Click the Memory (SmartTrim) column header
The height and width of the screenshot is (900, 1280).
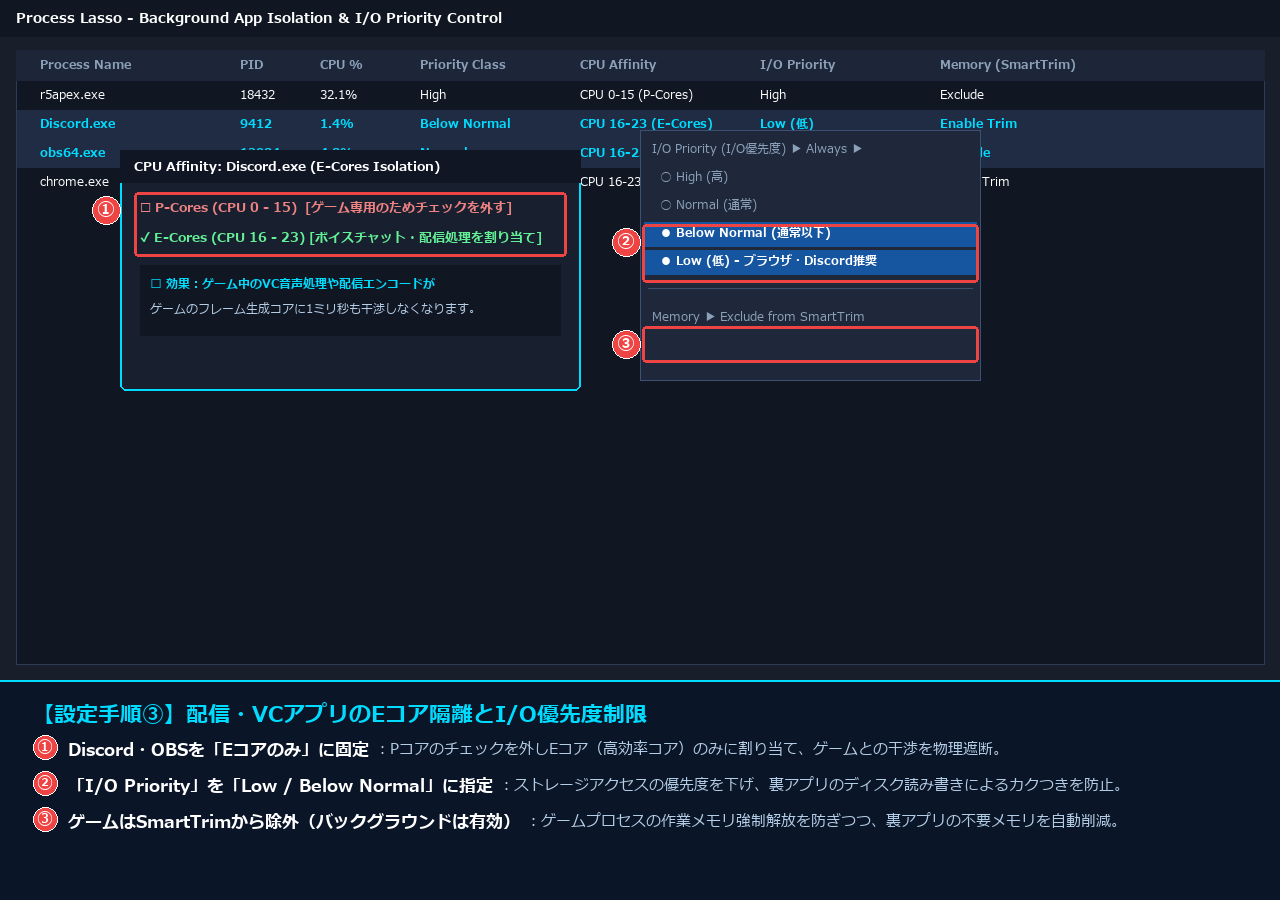tap(1008, 65)
